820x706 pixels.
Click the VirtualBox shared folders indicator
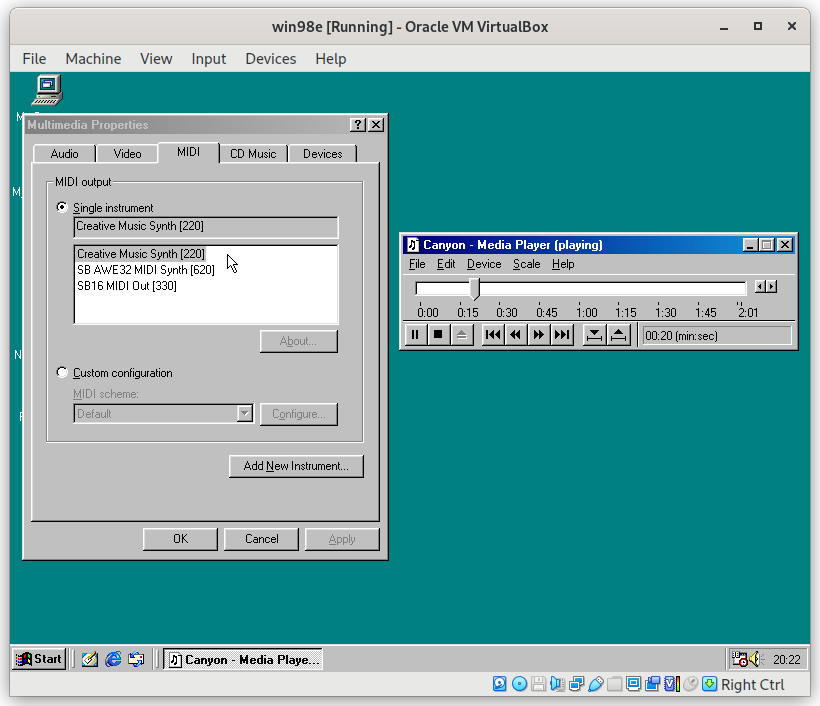(614, 684)
